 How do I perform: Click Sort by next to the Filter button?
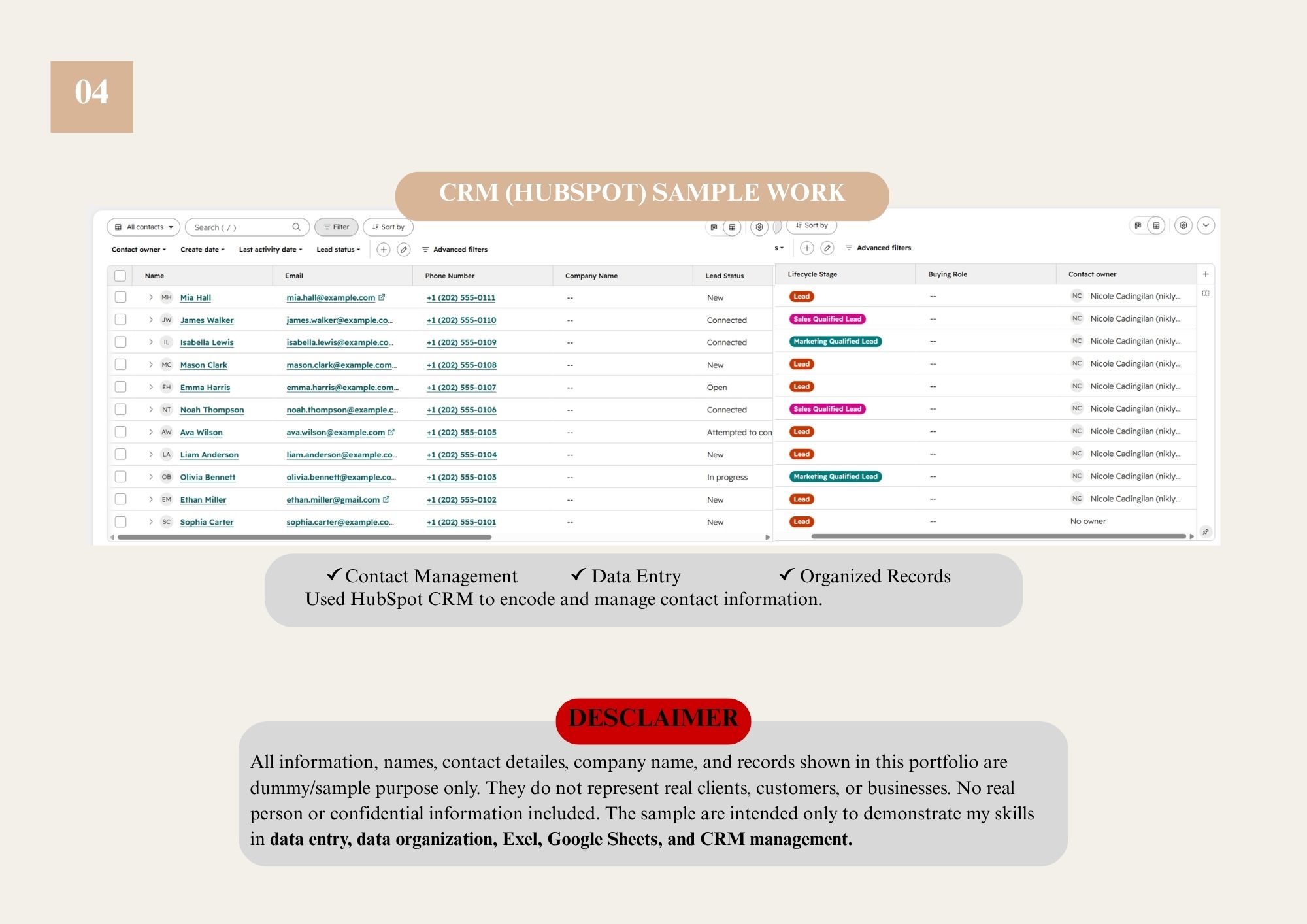click(x=388, y=227)
